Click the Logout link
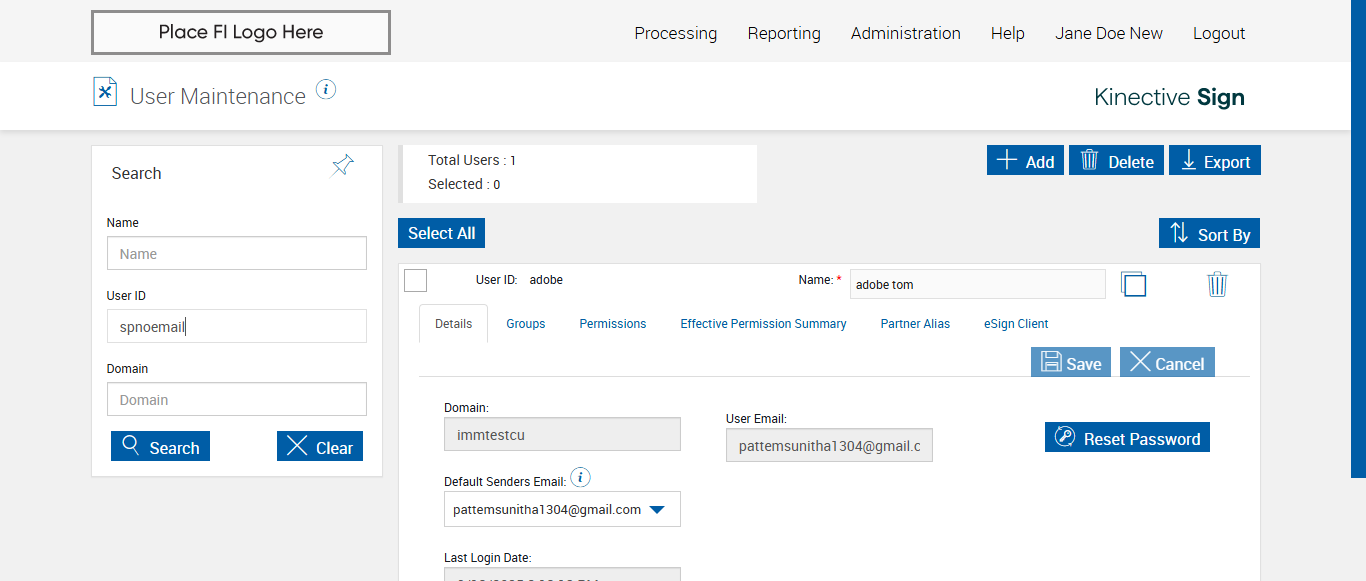Screen dimensions: 1366x581 1218,33
